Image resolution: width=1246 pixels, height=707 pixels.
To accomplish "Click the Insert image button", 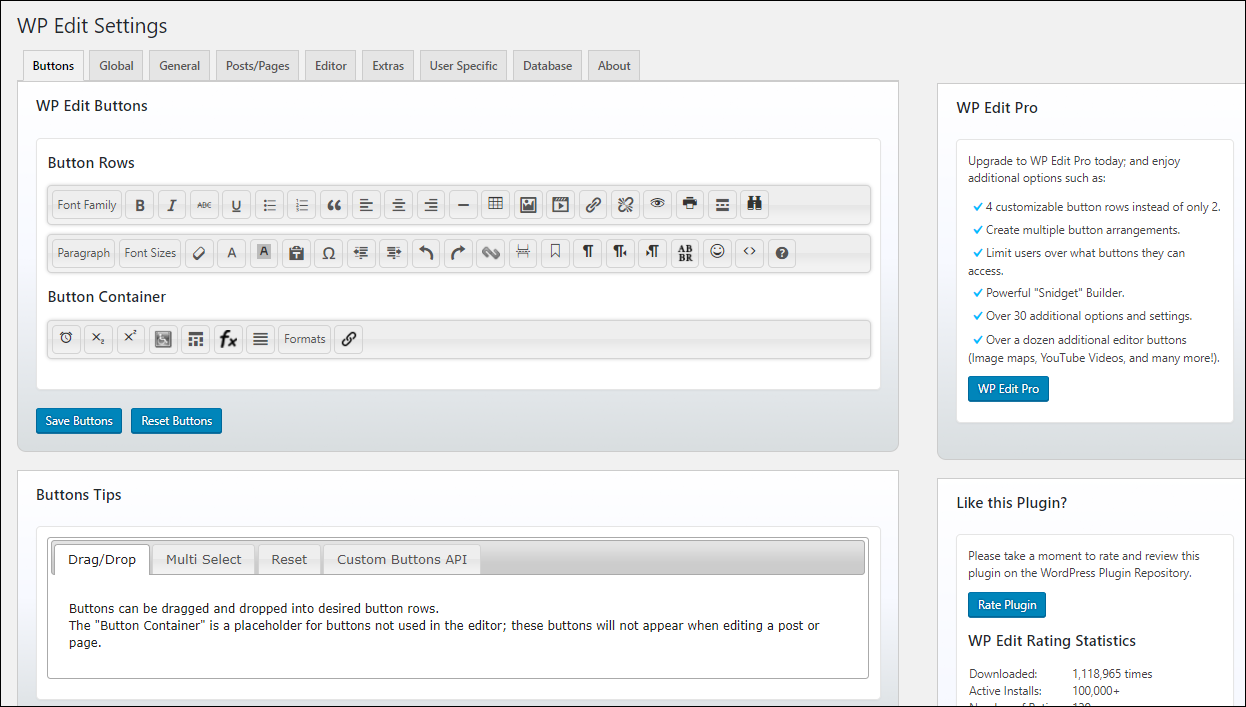I will [x=528, y=205].
